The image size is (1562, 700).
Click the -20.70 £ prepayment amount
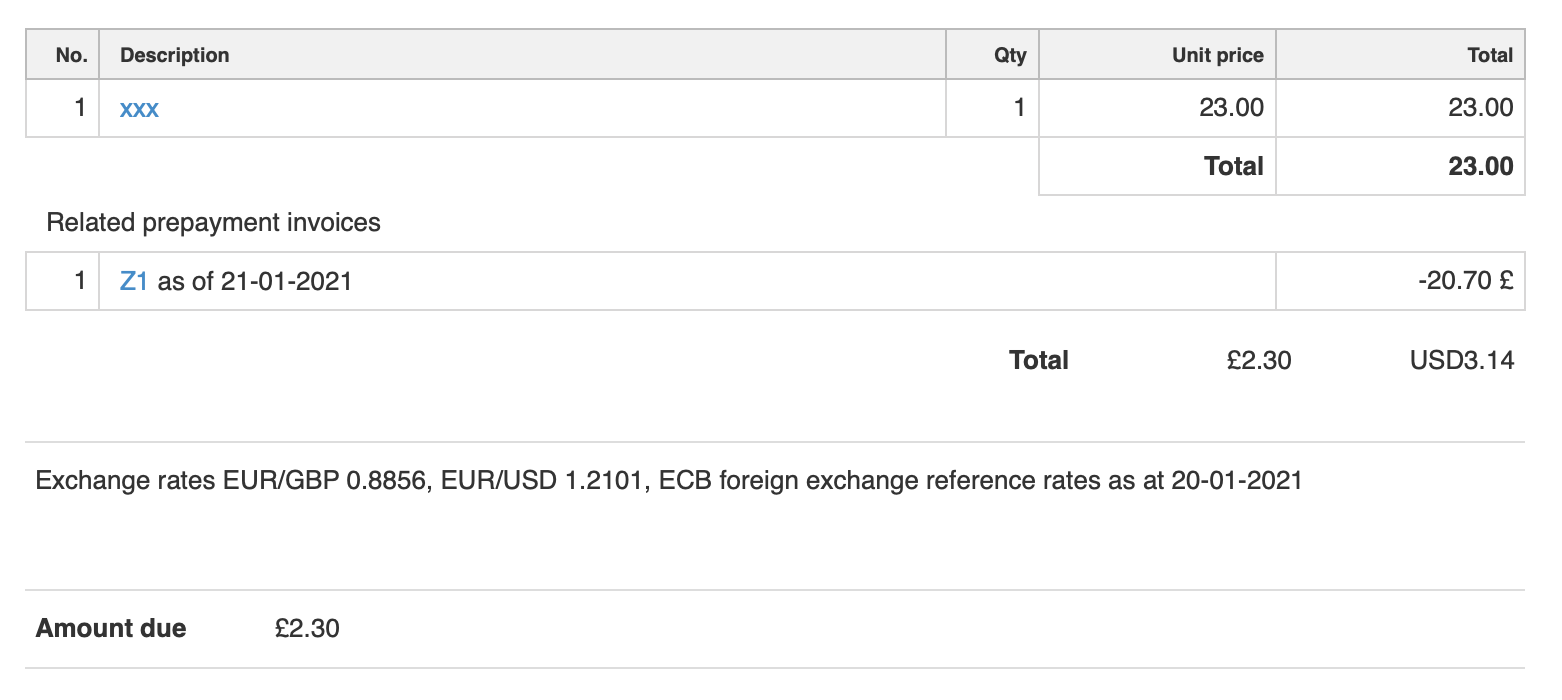1465,282
